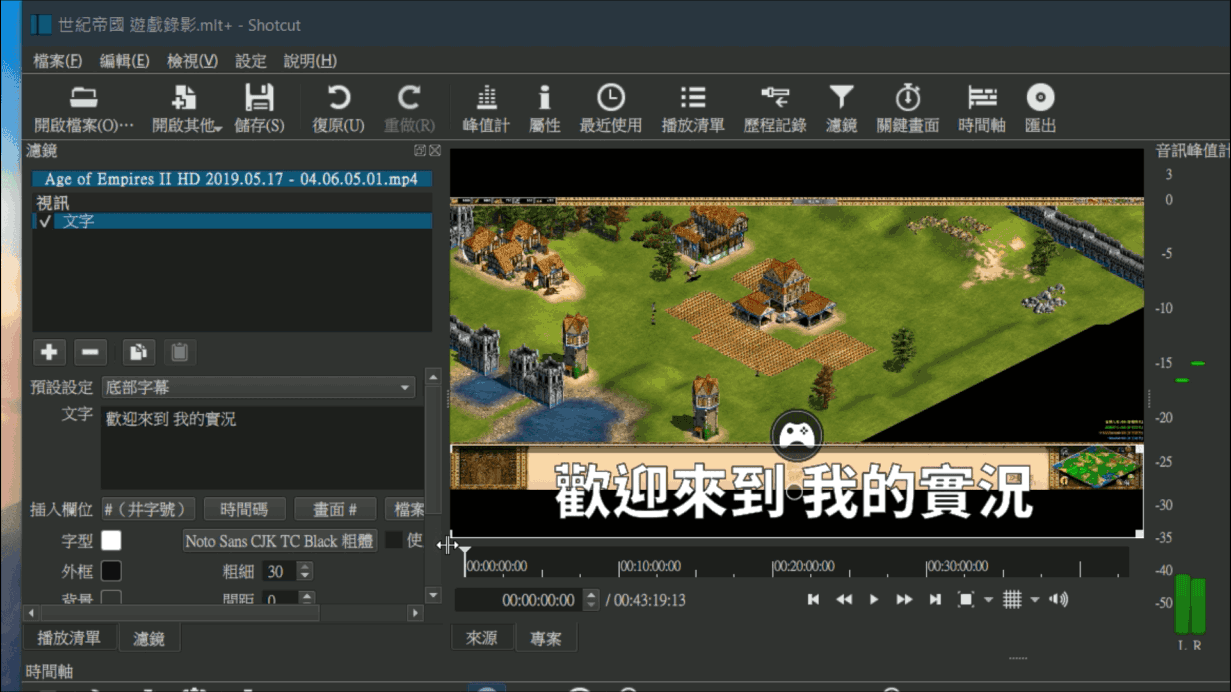Open the 說明(H) menu

(310, 61)
